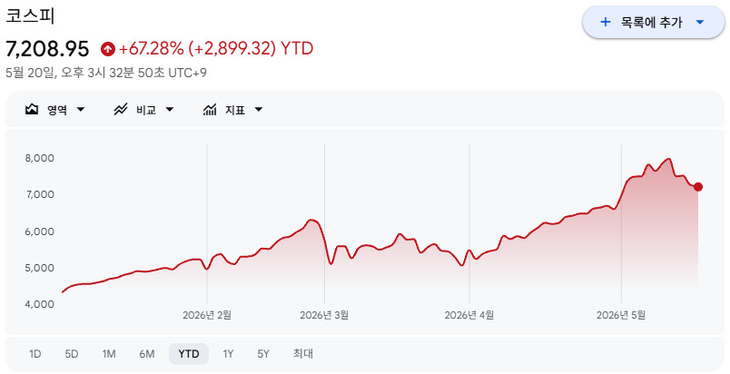Click the 7,208.95 index value
730x374 pixels.
(47, 48)
